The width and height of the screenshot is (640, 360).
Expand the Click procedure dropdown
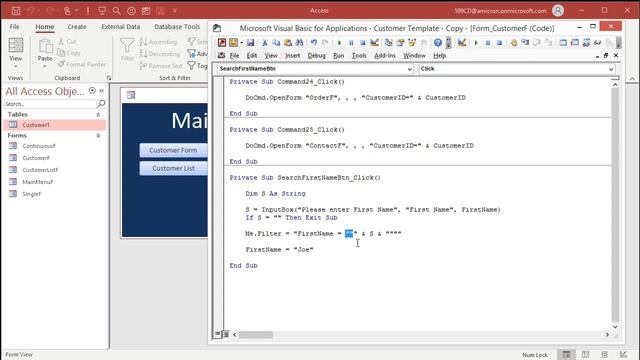coord(611,69)
